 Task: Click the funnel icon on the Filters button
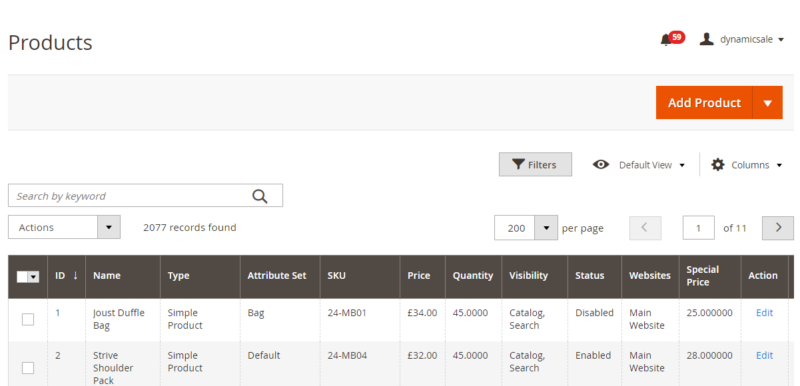[518, 165]
